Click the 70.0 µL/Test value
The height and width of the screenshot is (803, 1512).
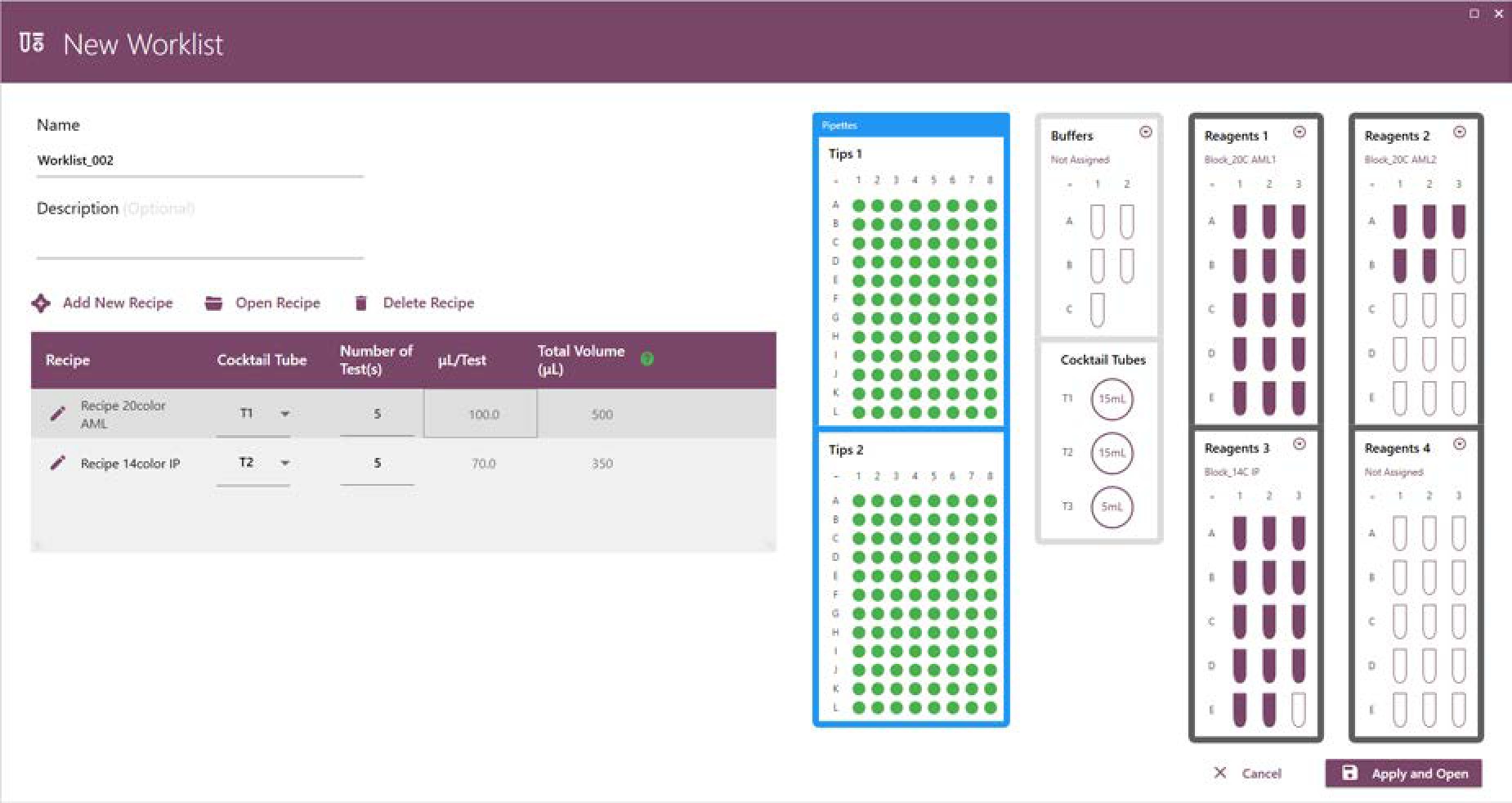pyautogui.click(x=483, y=464)
